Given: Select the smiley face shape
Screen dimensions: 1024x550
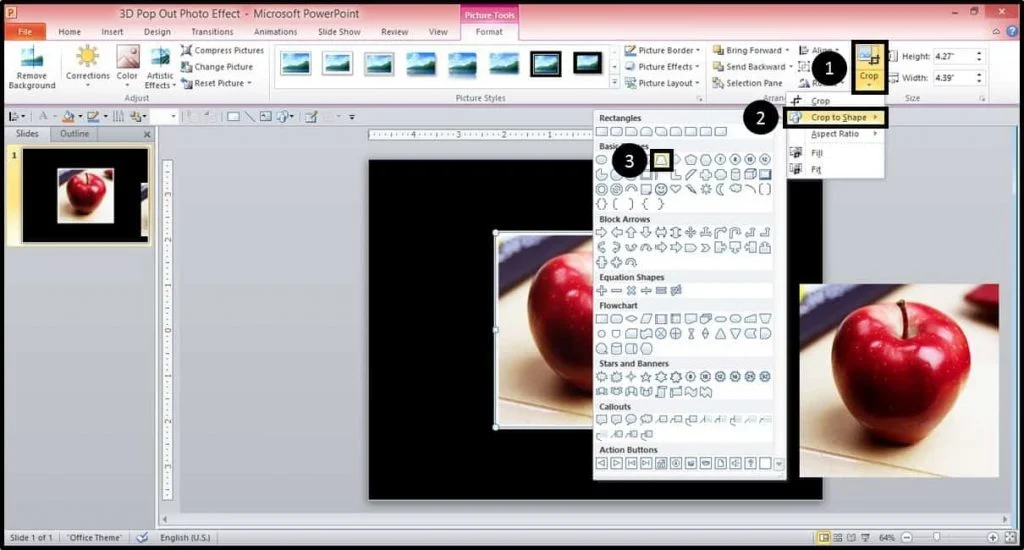Looking at the screenshot, I should click(661, 189).
